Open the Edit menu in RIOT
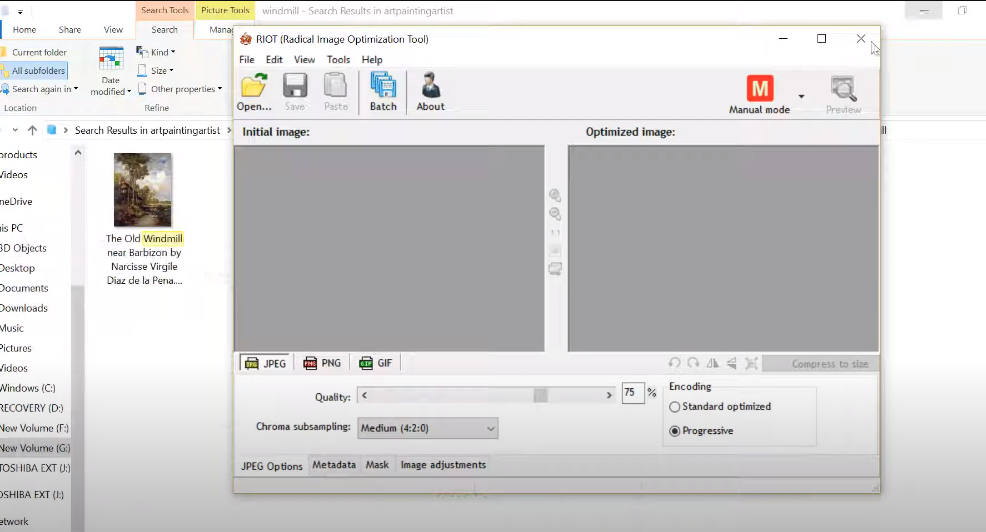986x532 pixels. coord(274,60)
